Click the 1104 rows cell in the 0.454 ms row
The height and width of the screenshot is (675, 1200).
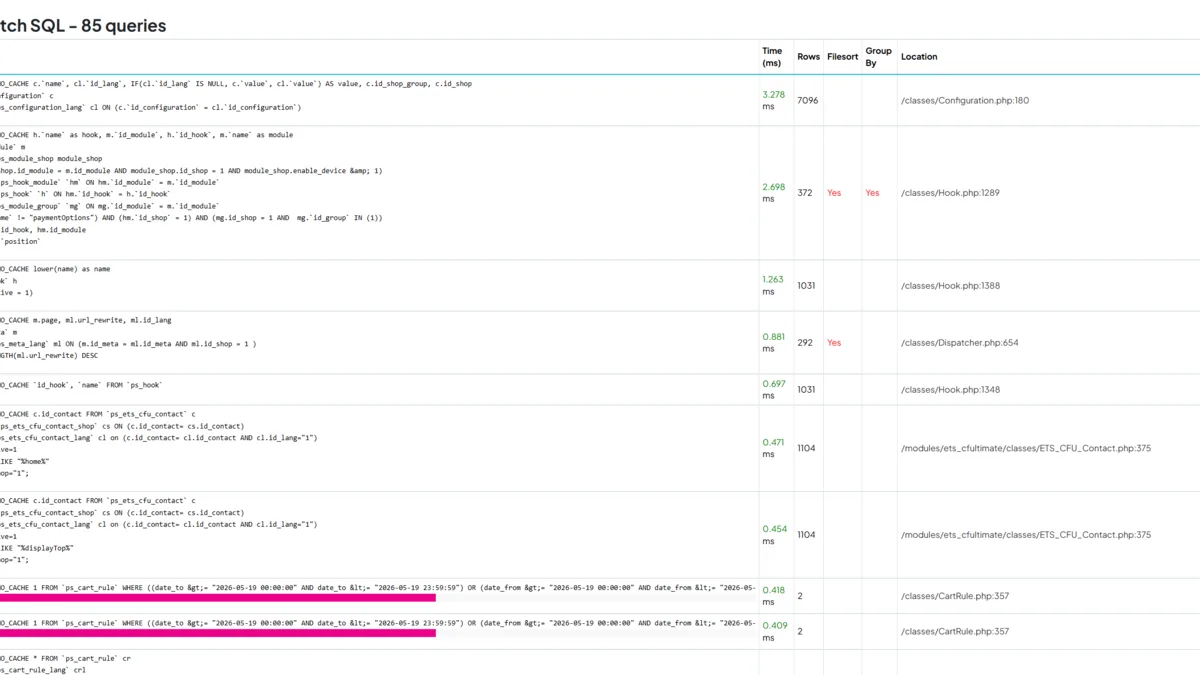pyautogui.click(x=807, y=535)
